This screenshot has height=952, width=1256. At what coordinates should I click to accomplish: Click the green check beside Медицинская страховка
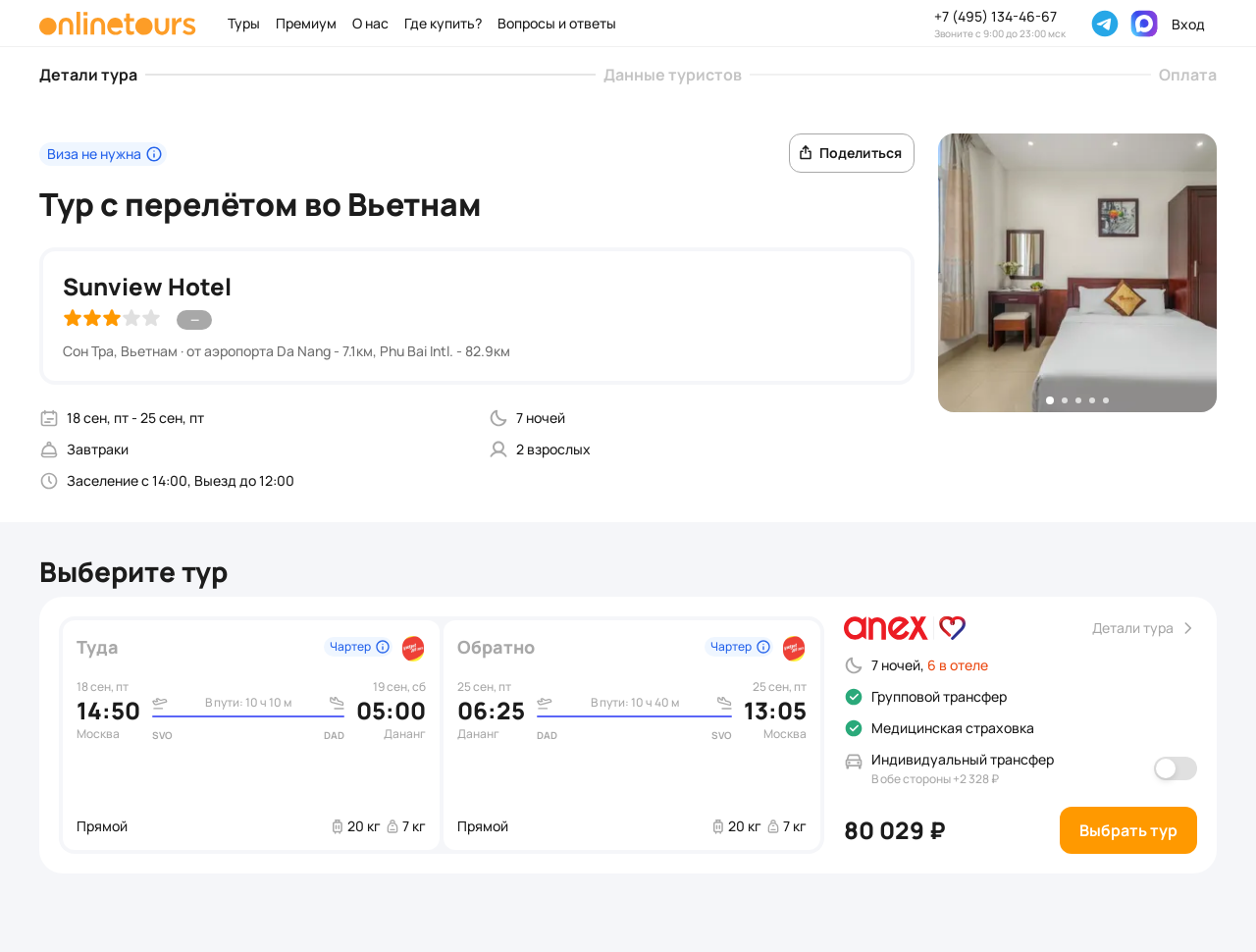(x=854, y=728)
